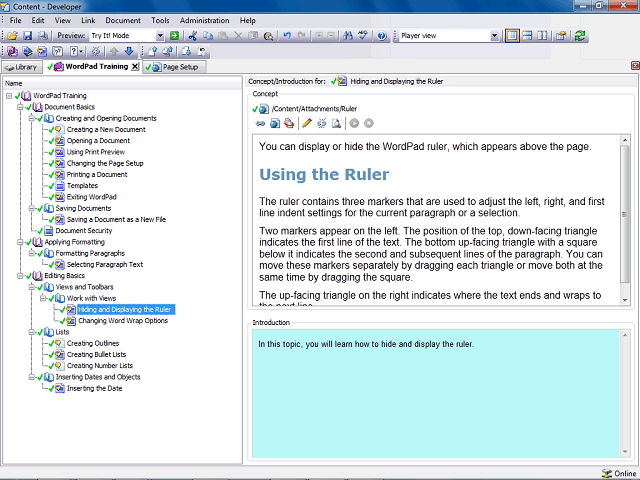Open help via blue question mark icon
Viewport: 640px width, 480px height.
(x=382, y=36)
